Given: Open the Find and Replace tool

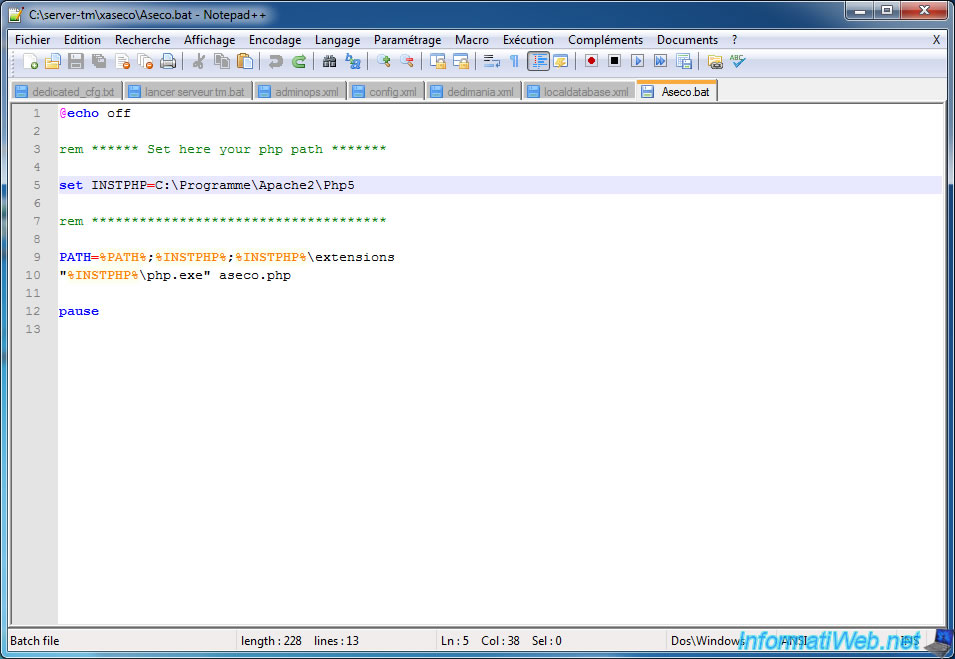Looking at the screenshot, I should (x=353, y=61).
